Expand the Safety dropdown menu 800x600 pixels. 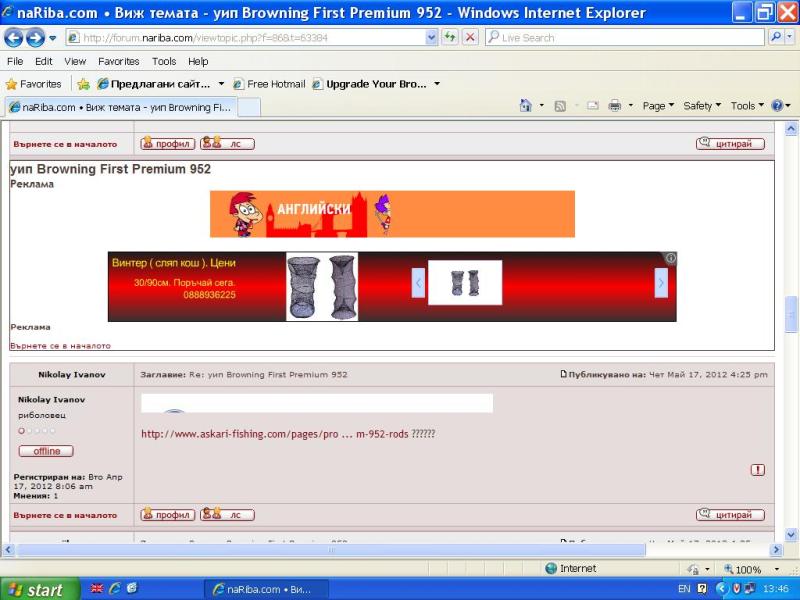point(702,106)
